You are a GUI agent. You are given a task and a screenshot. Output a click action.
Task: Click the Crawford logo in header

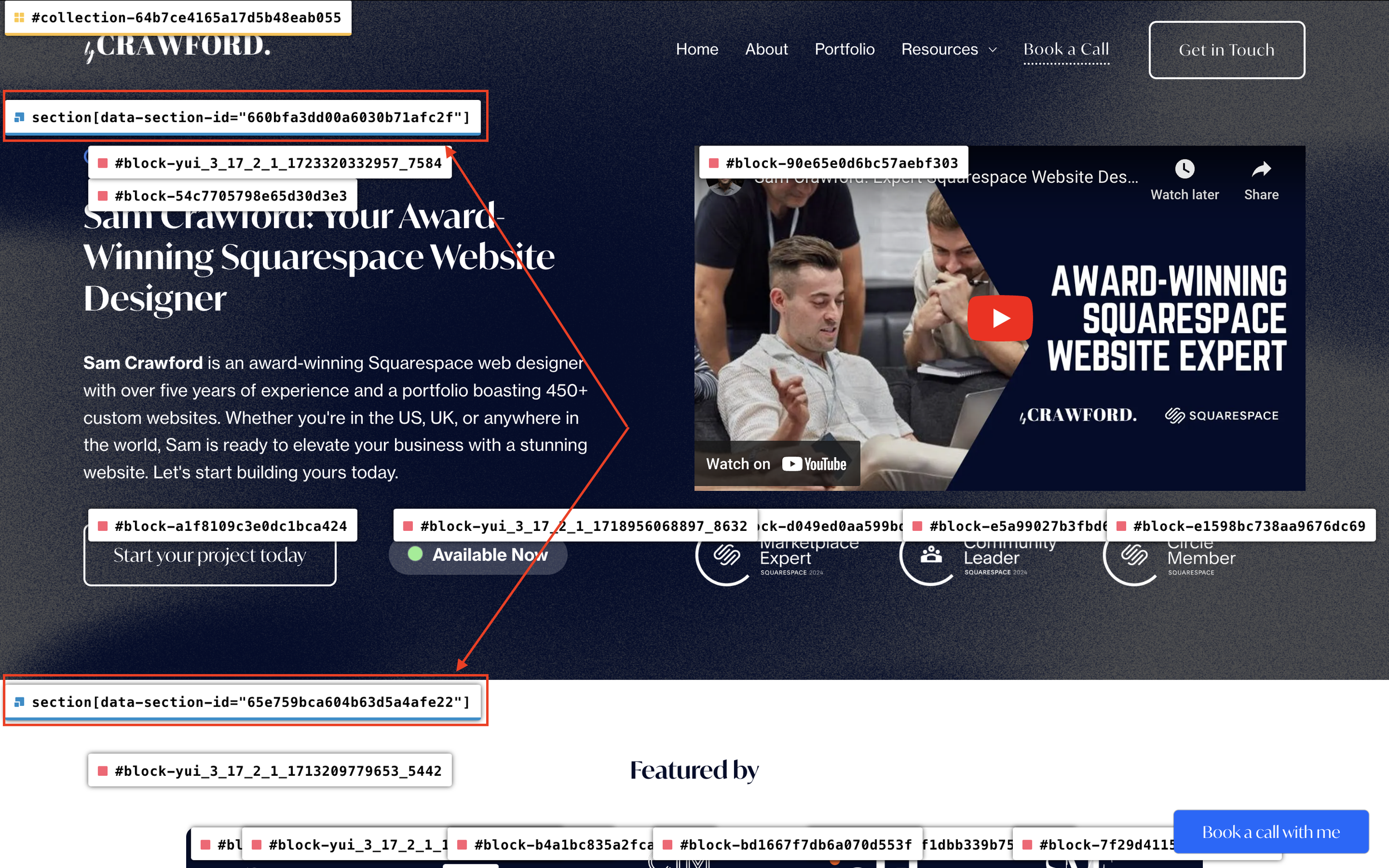pos(177,48)
